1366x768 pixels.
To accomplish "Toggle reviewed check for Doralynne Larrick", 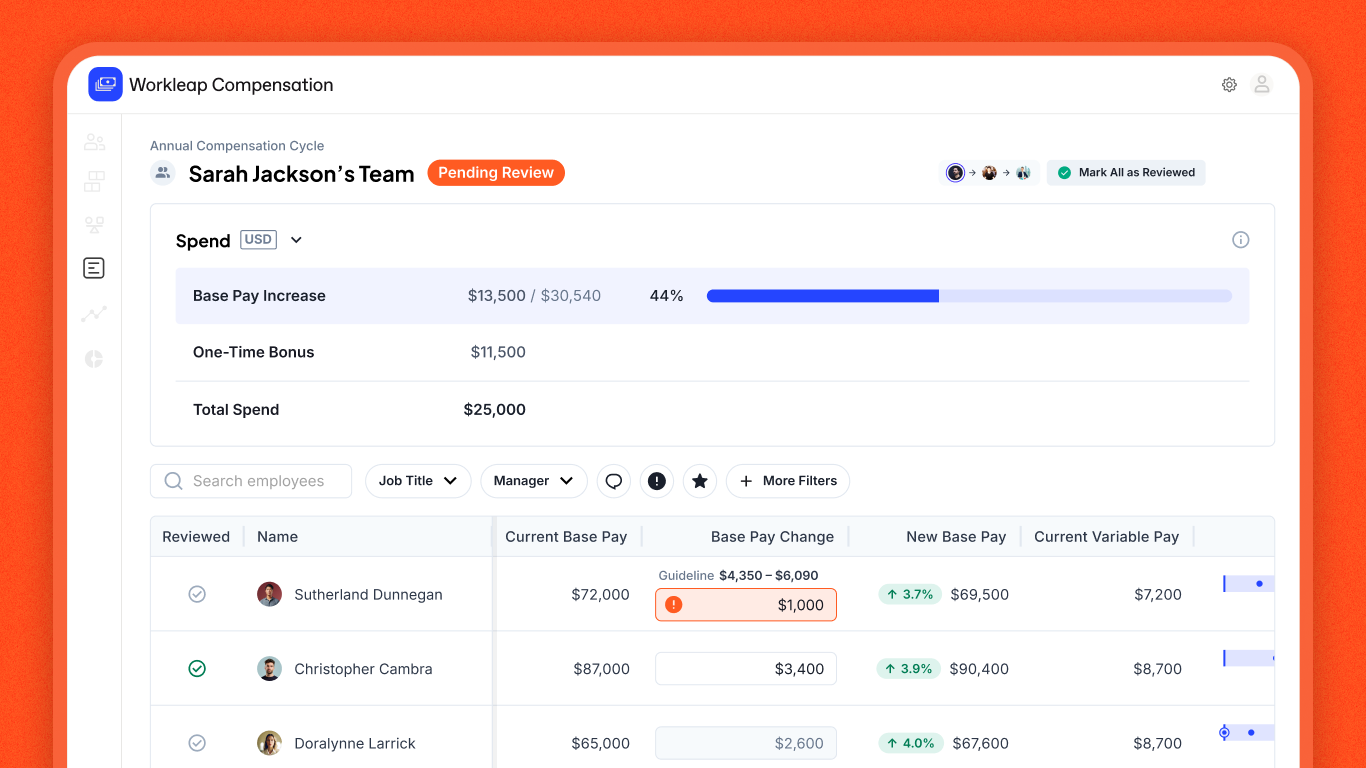I will tap(197, 743).
